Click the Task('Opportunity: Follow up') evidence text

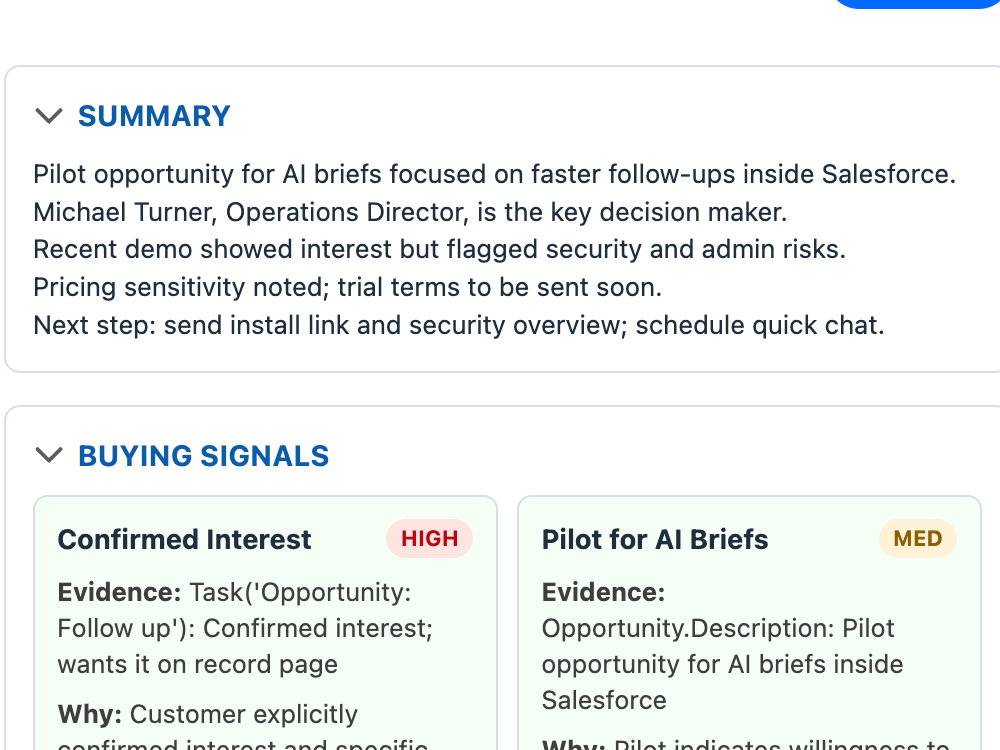tap(245, 610)
